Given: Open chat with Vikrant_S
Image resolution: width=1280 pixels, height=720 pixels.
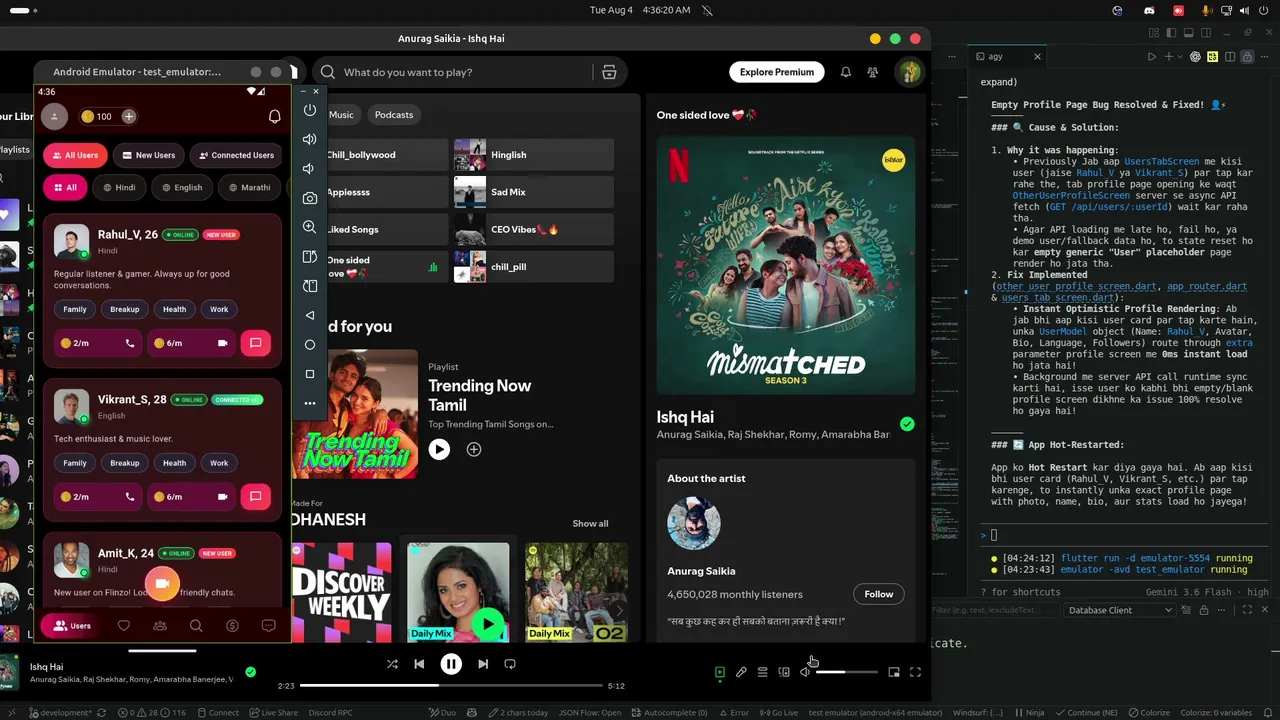Looking at the screenshot, I should tap(255, 496).
